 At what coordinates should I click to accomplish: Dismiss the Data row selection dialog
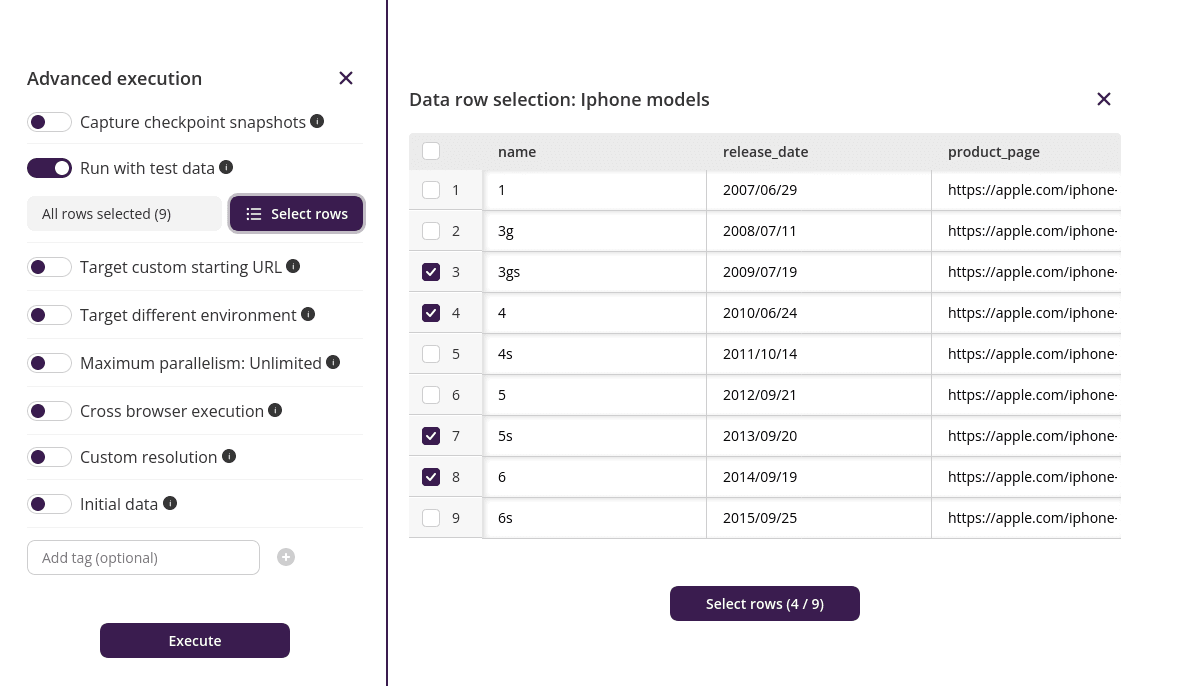[x=1104, y=99]
